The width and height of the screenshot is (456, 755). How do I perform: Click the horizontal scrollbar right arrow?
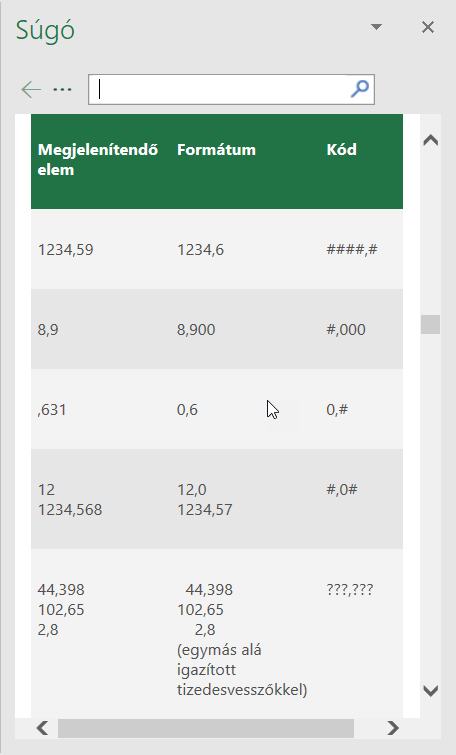coord(393,728)
